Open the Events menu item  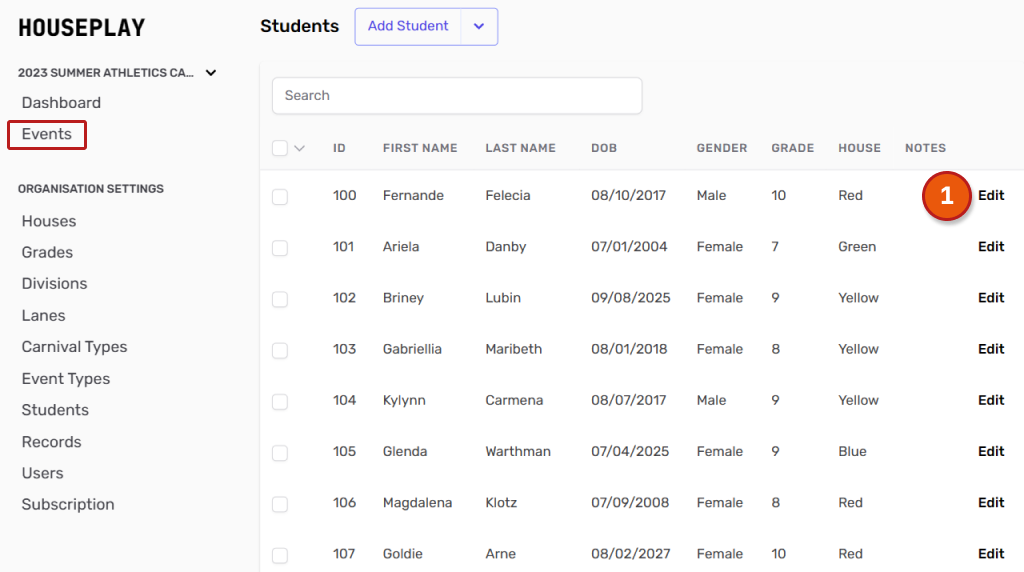pos(47,135)
